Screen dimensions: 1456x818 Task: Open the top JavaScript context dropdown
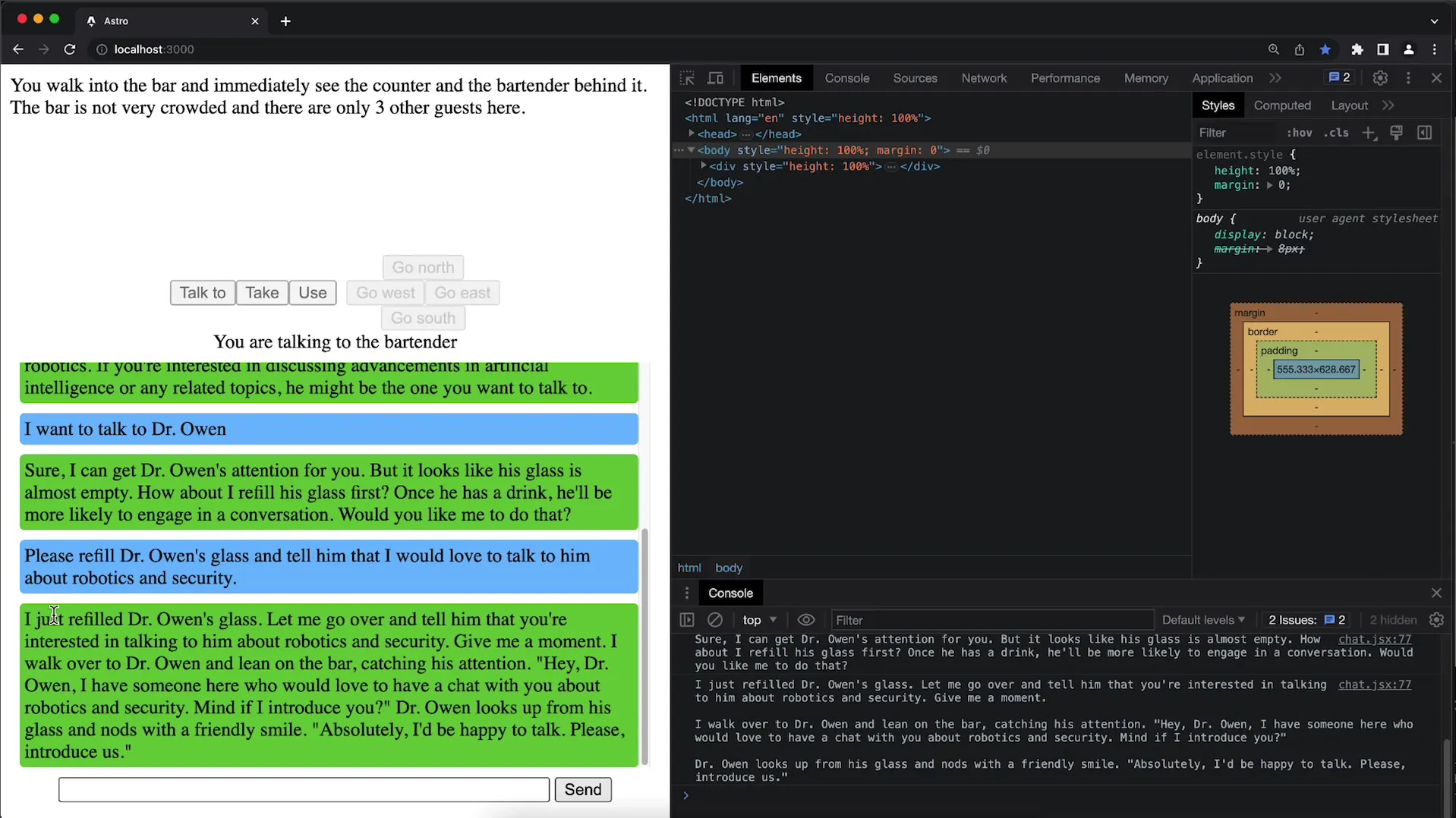coord(760,620)
